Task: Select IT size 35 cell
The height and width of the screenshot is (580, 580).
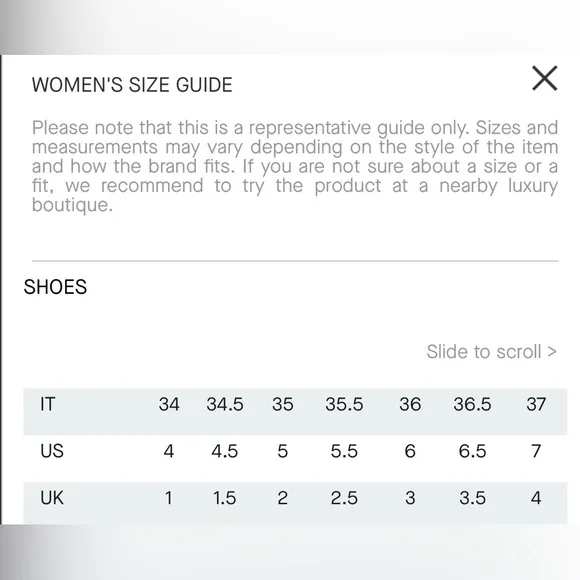Action: pos(283,404)
